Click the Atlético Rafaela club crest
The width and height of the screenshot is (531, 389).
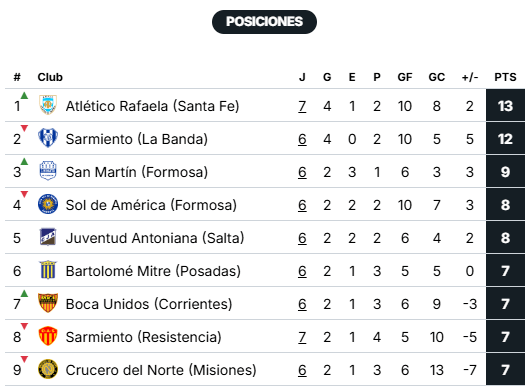pyautogui.click(x=48, y=105)
